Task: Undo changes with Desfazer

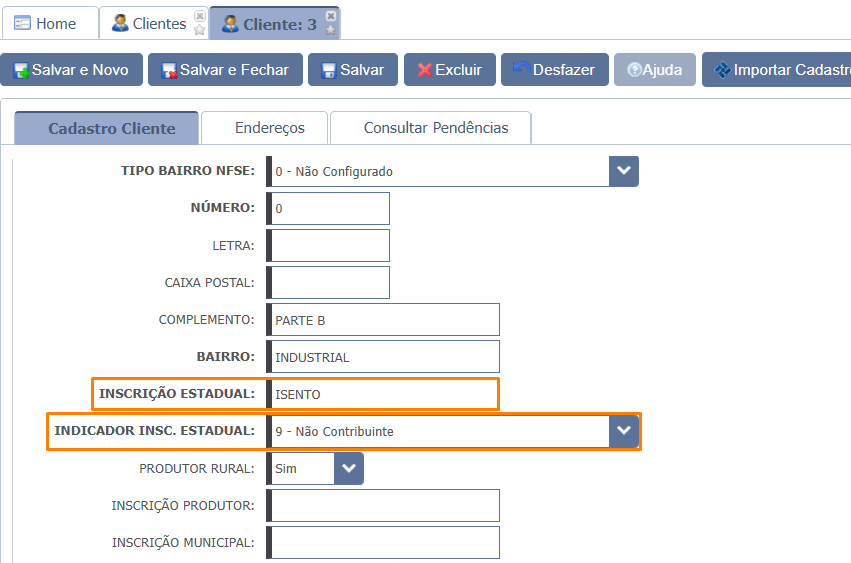Action: 554,70
